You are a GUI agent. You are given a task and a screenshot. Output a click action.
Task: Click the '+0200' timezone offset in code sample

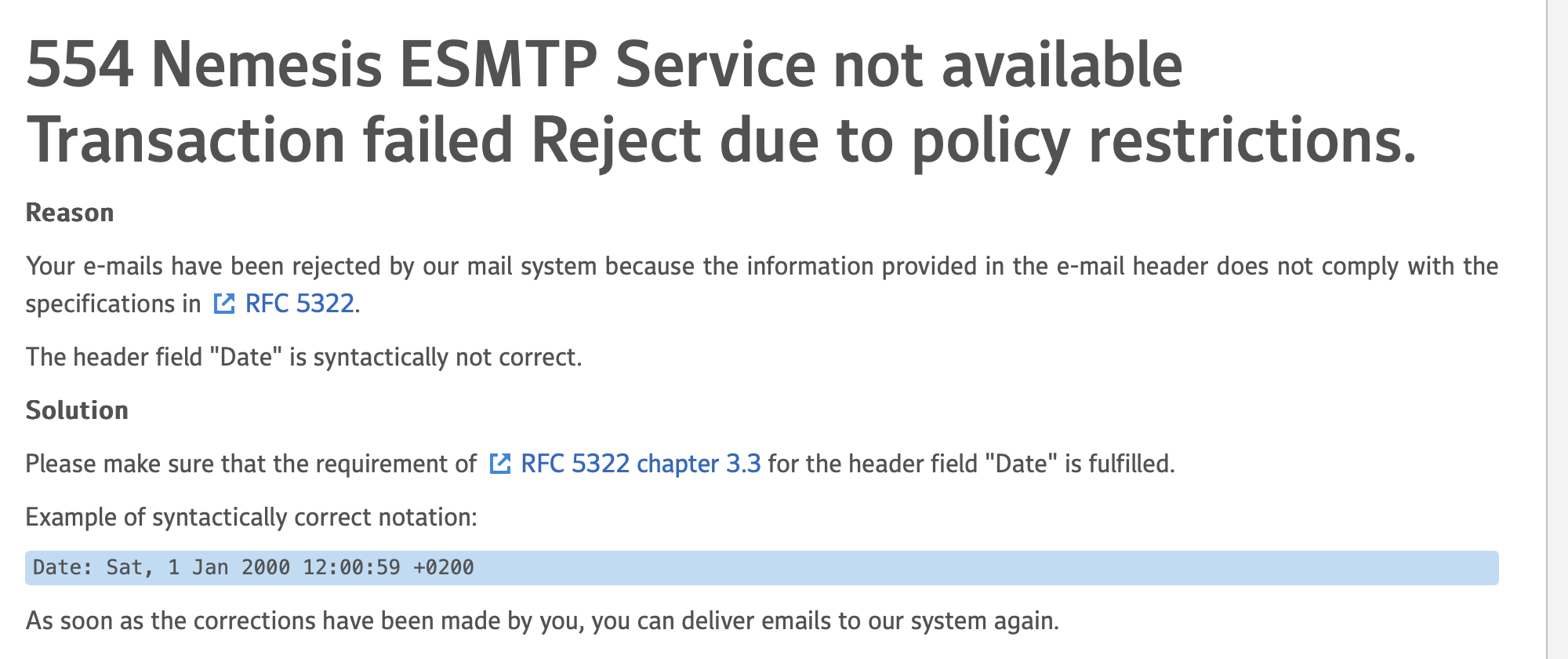(444, 567)
